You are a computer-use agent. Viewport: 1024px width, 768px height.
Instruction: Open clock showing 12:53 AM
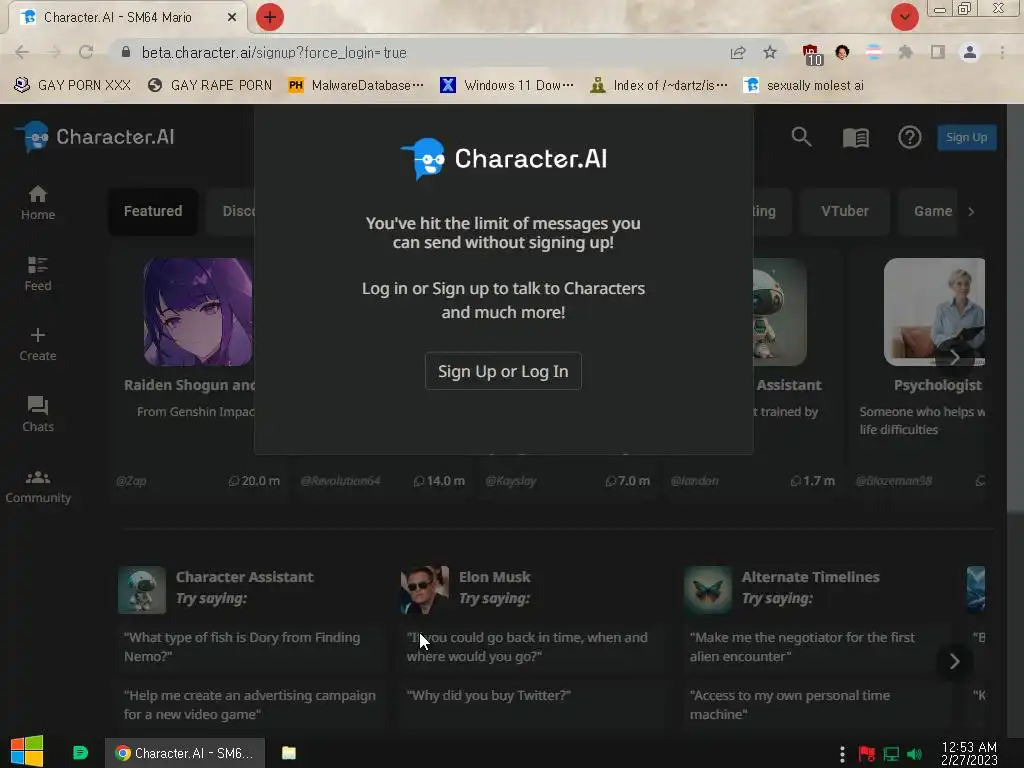click(969, 753)
